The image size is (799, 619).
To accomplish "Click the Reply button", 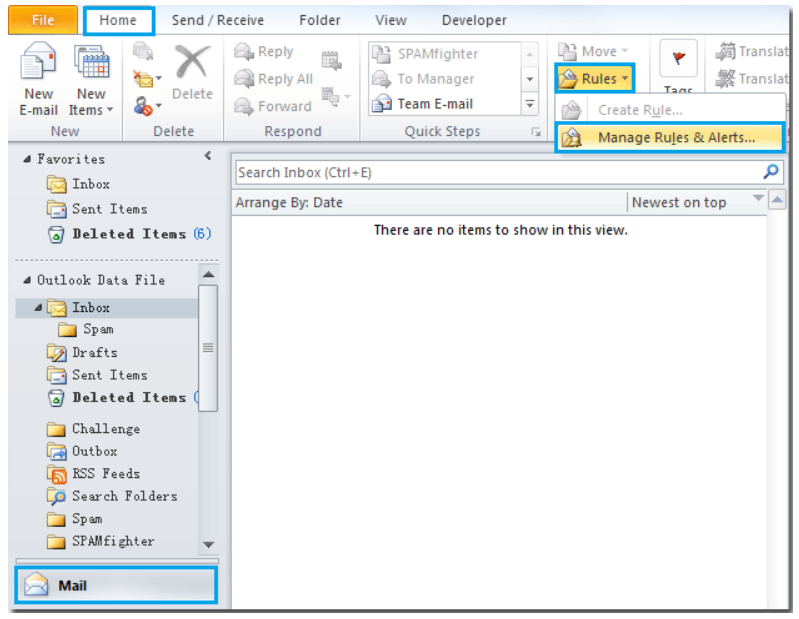I will click(264, 51).
